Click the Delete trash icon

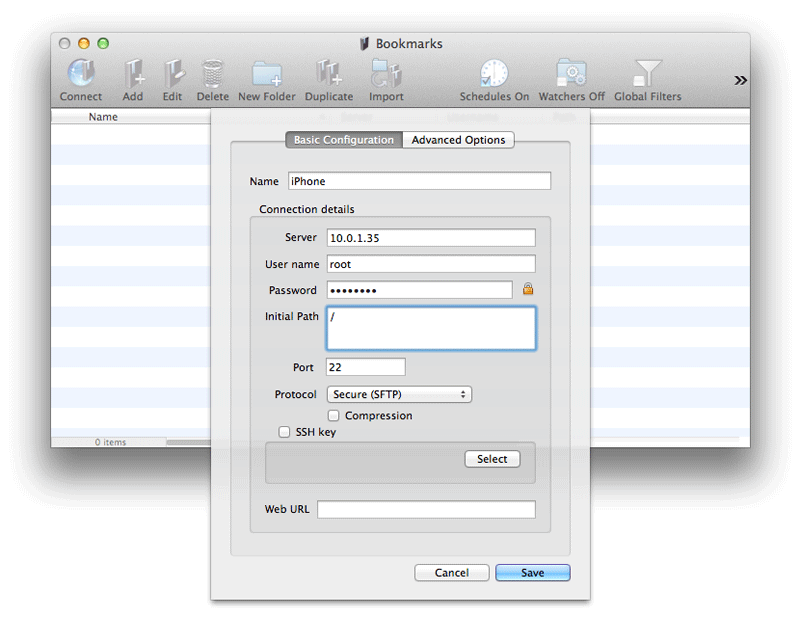212,74
